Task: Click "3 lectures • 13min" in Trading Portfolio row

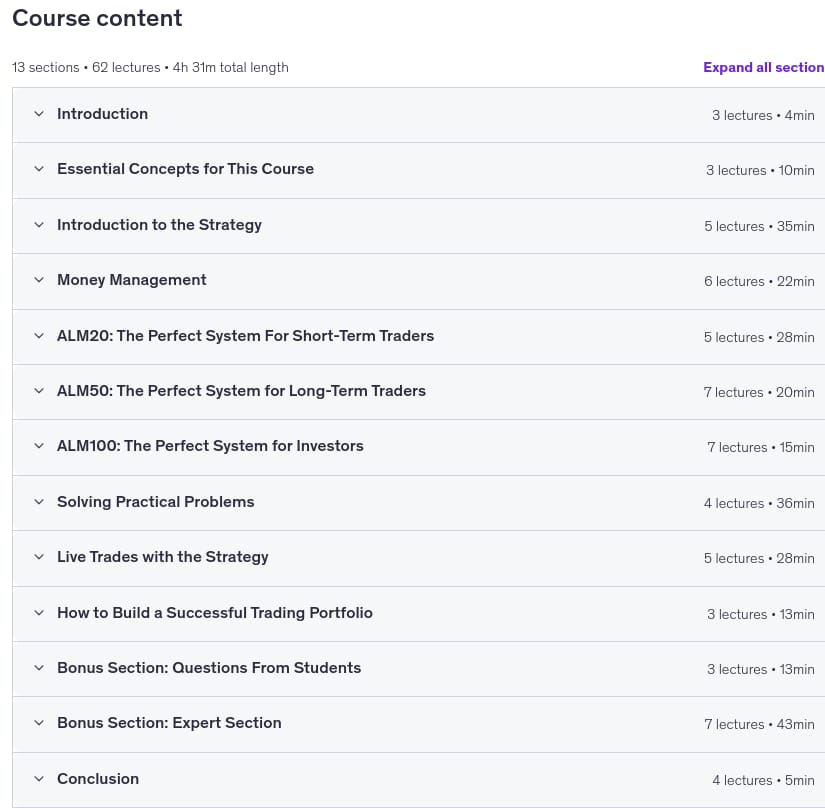Action: click(x=761, y=614)
